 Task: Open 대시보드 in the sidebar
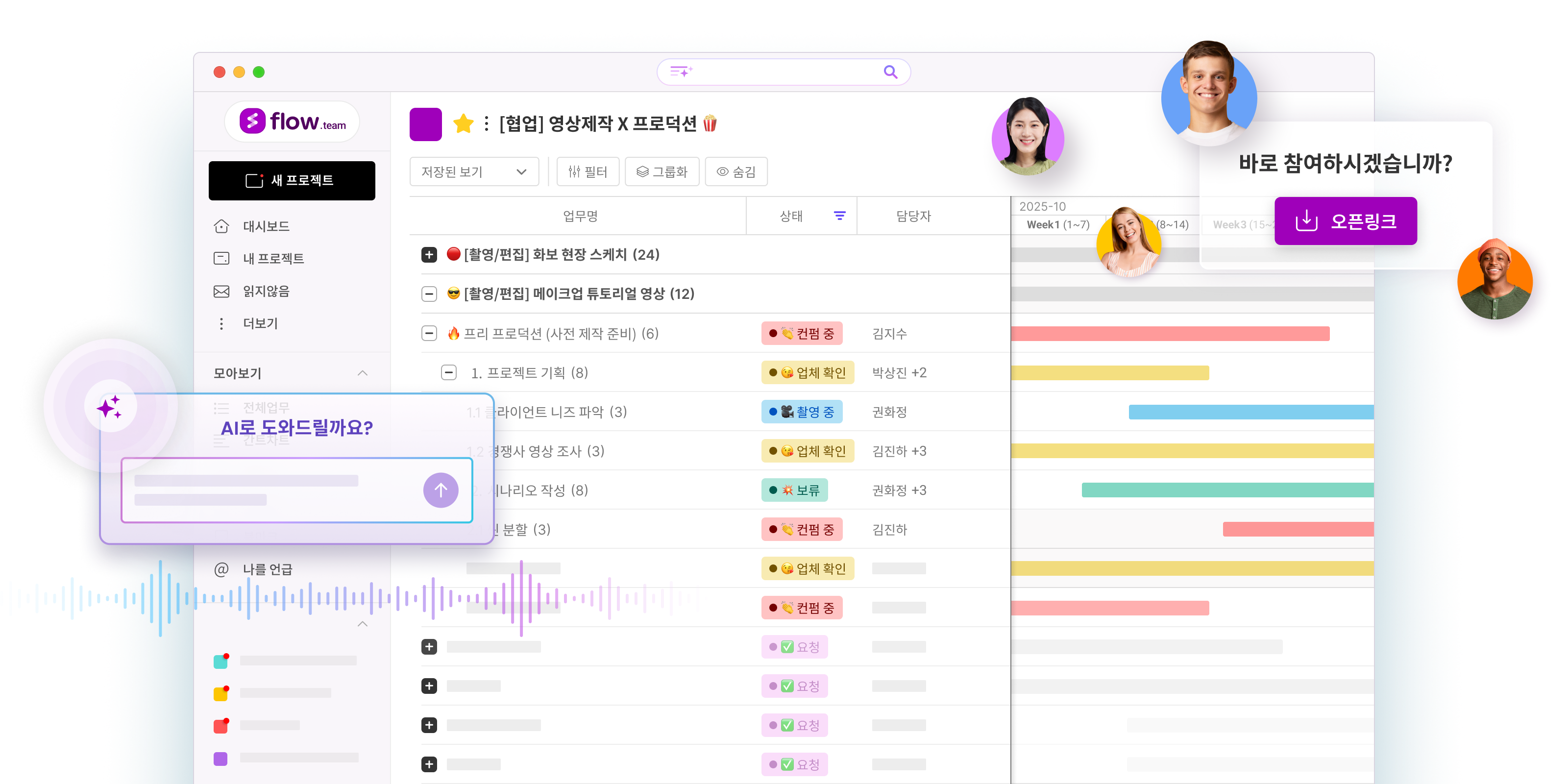coord(266,226)
